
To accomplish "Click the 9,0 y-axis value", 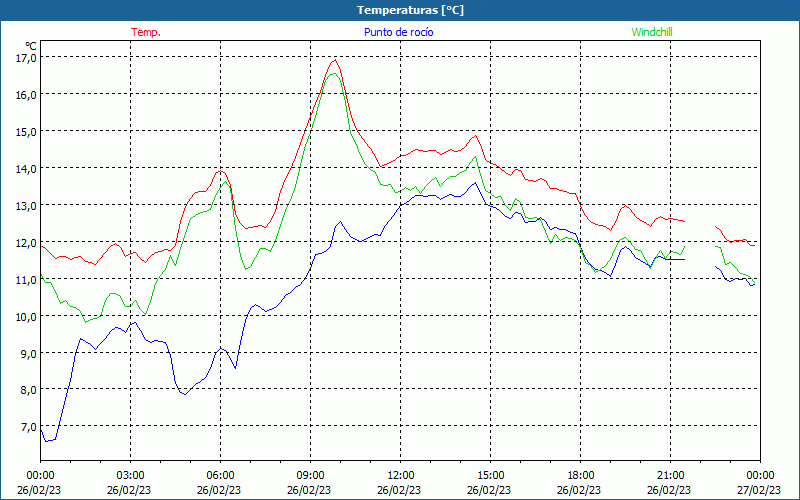I will point(28,353).
